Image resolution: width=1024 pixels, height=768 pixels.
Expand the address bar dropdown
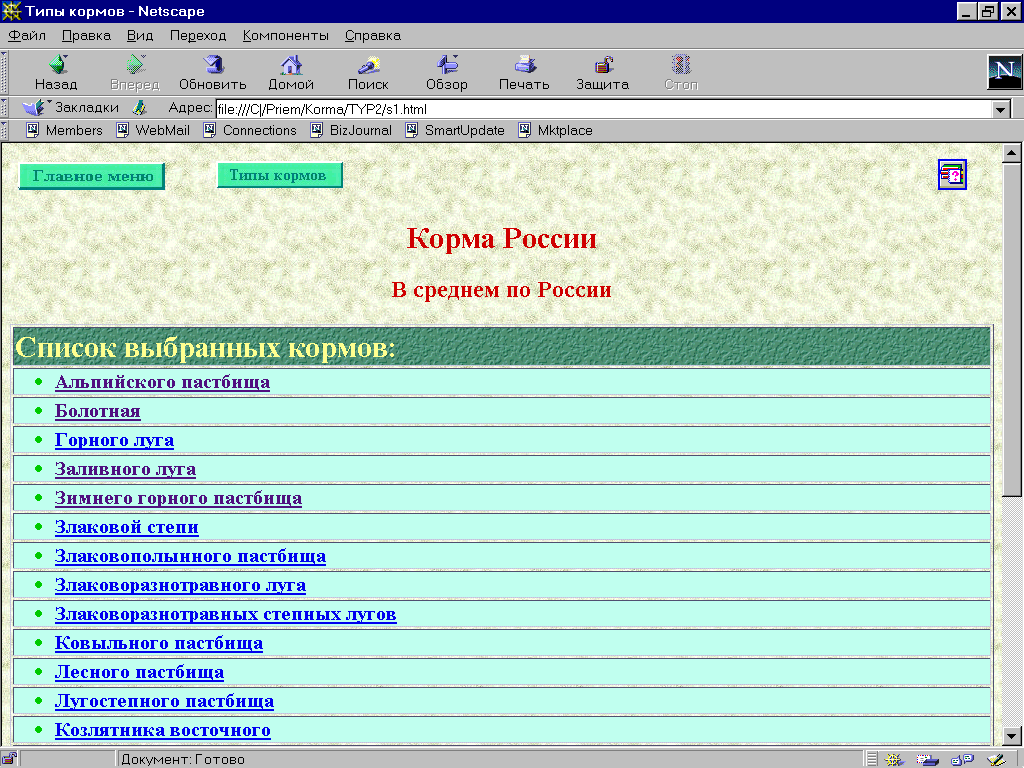(x=1000, y=109)
